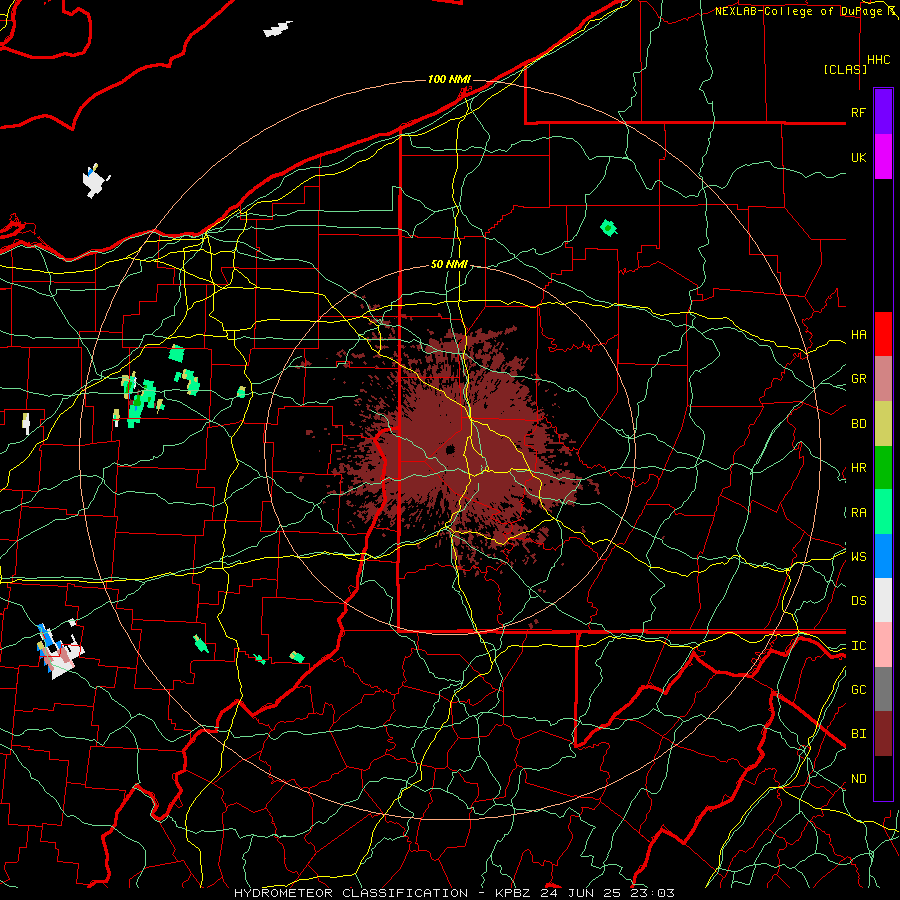This screenshot has height=900, width=900.
Task: Click the IC legend label
Action: click(x=858, y=646)
